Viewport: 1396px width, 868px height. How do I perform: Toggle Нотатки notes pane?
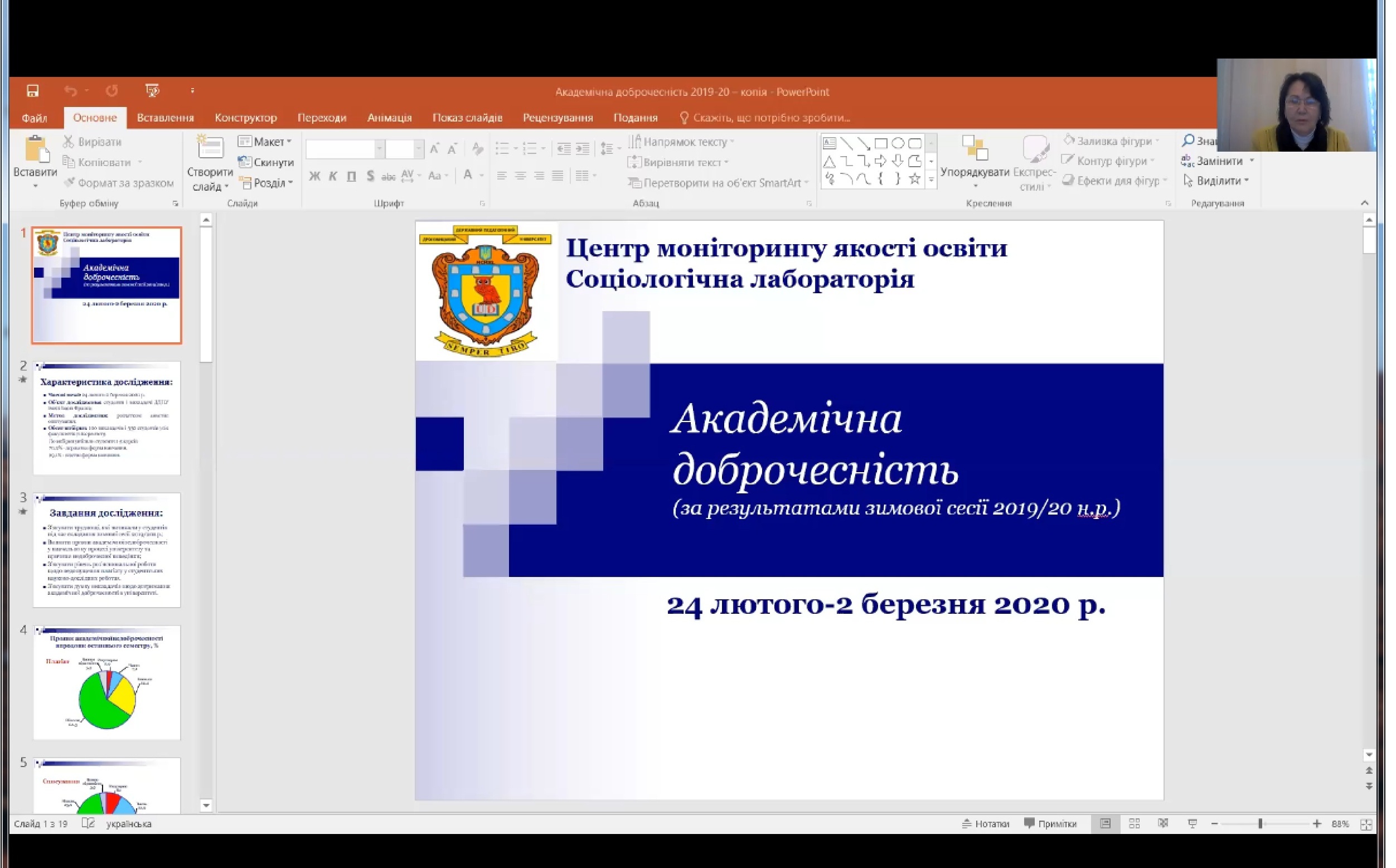986,824
